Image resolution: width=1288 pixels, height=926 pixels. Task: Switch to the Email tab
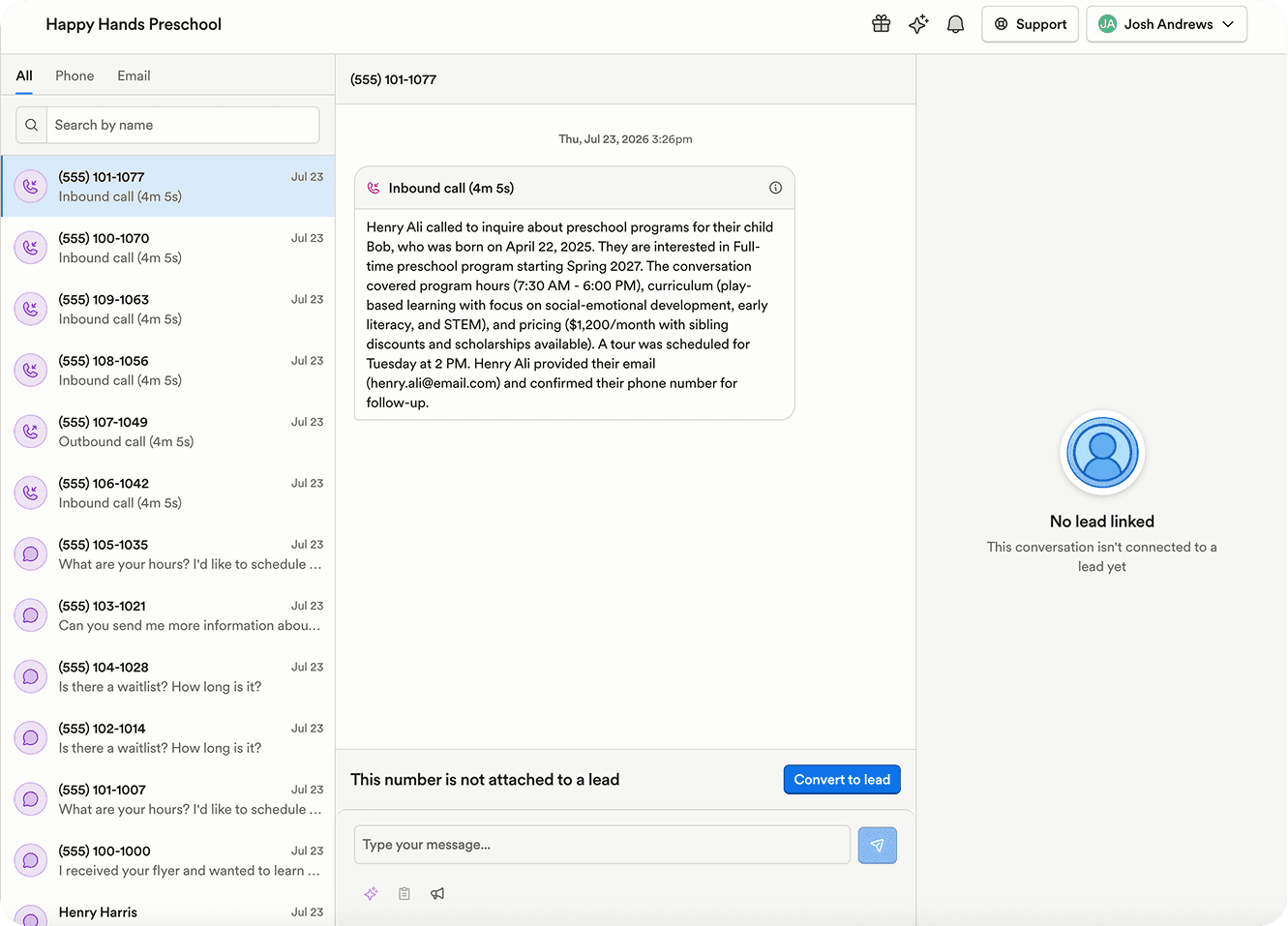click(x=134, y=75)
